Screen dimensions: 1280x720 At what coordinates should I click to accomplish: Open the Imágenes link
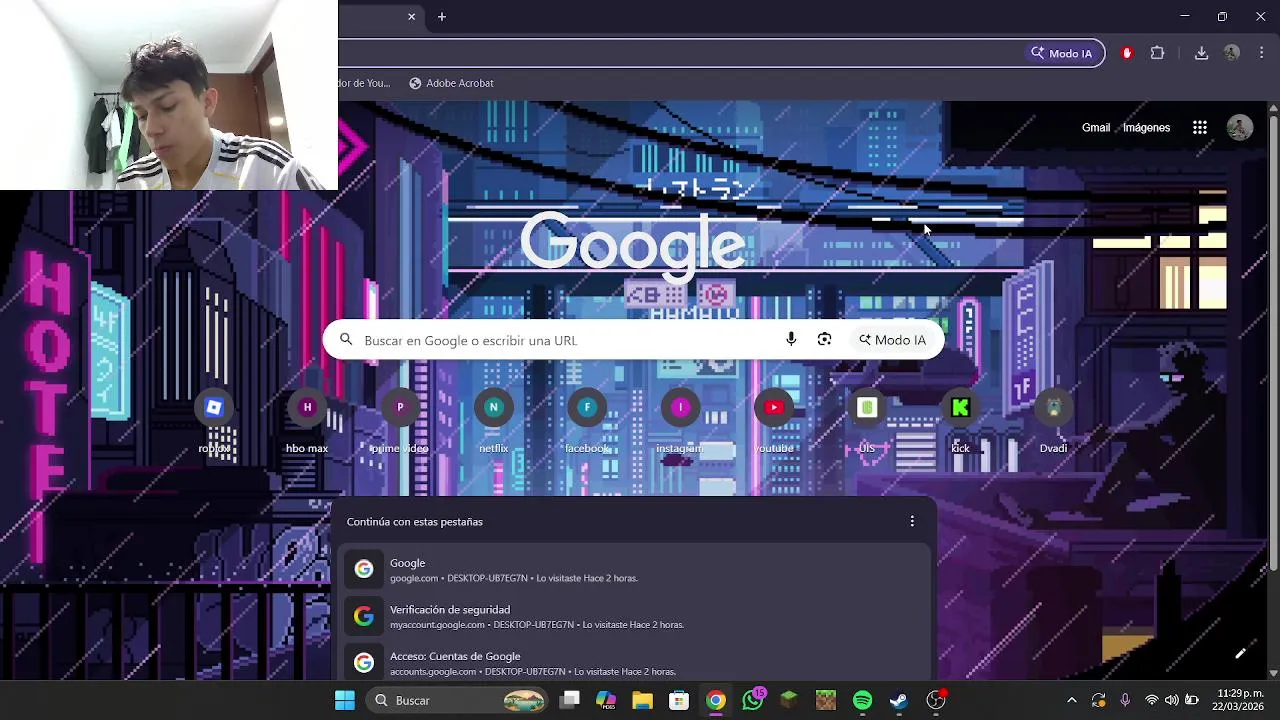[1146, 128]
